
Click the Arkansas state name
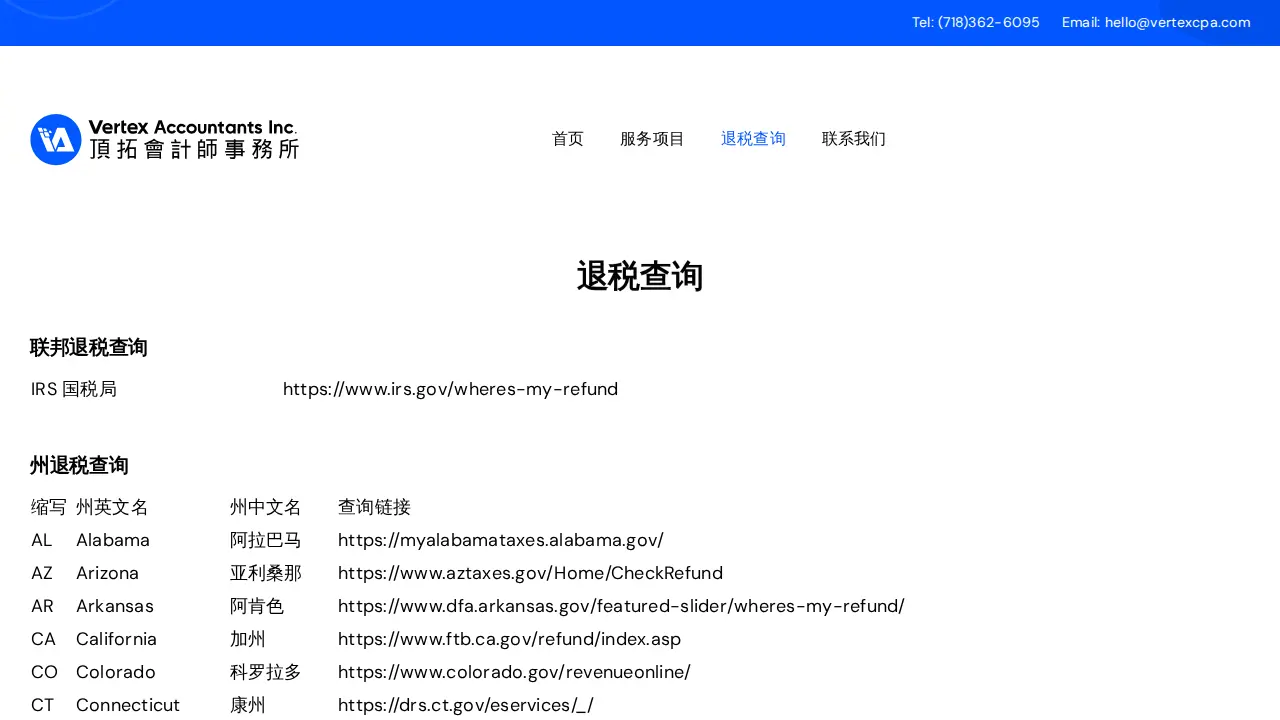[115, 606]
